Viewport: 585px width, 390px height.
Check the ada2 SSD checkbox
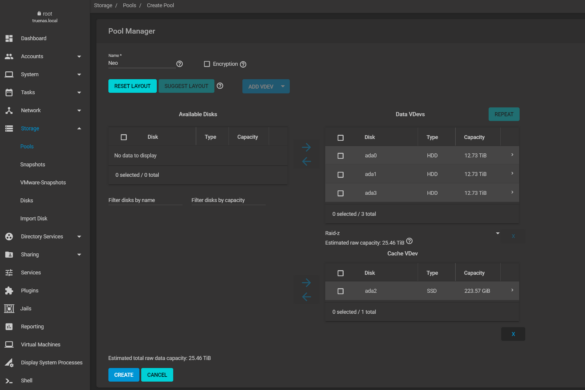(340, 291)
